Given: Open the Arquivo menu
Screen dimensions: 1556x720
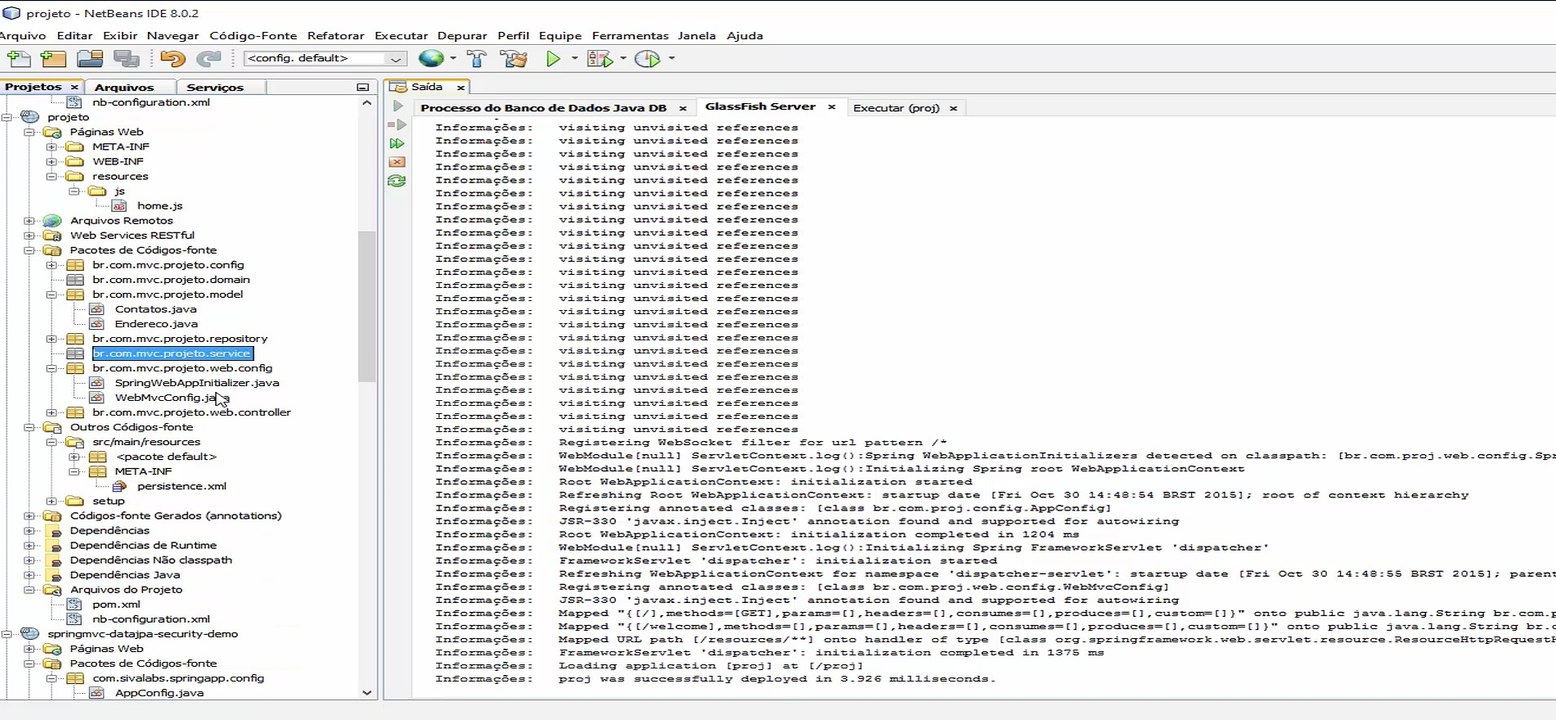Looking at the screenshot, I should (x=23, y=36).
